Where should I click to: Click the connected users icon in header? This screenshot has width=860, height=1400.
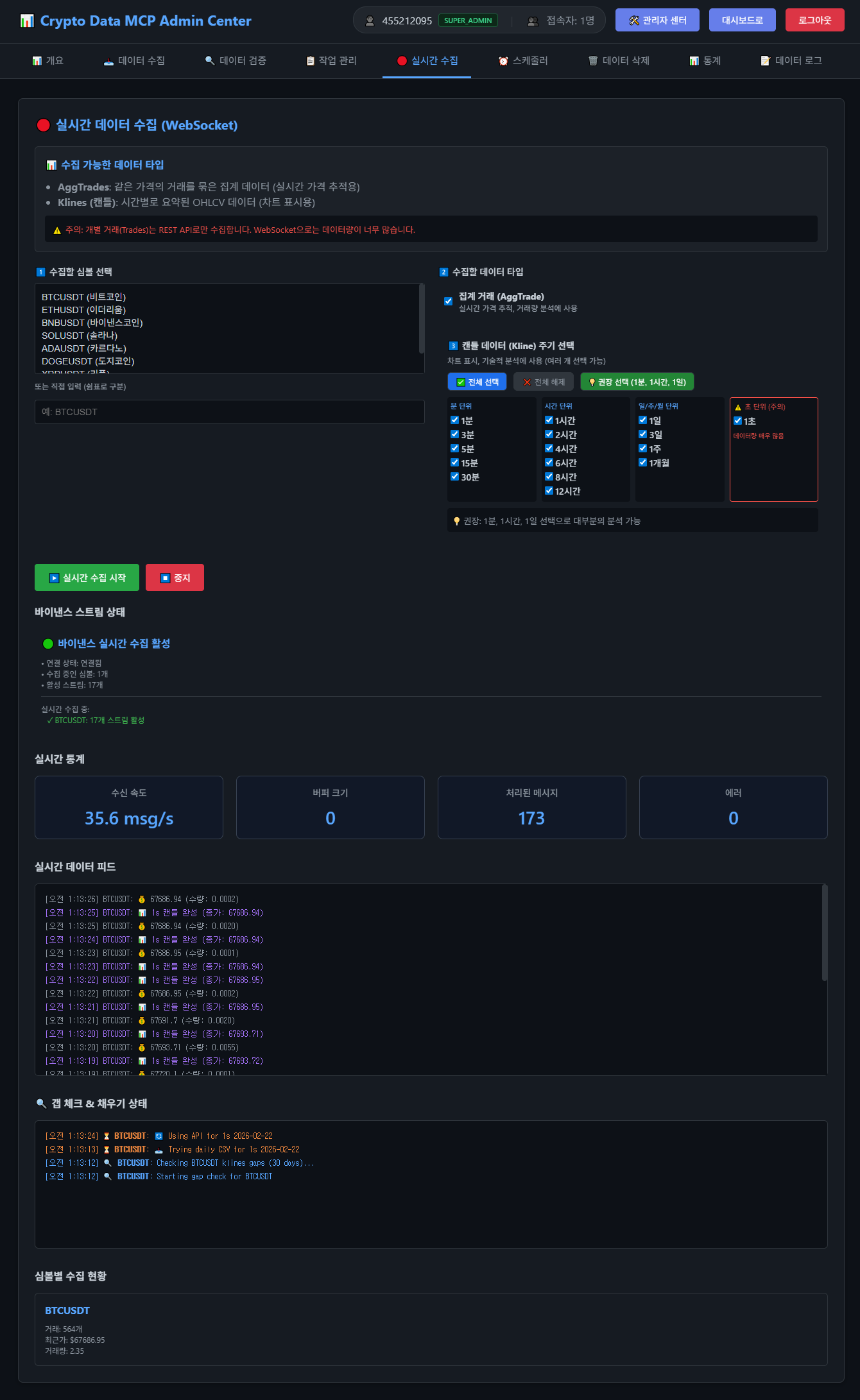tap(533, 21)
